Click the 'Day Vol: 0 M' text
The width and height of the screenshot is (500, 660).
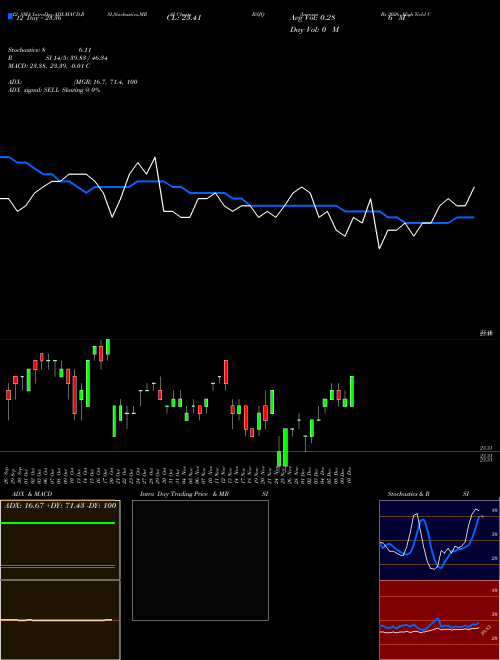coord(314,29)
